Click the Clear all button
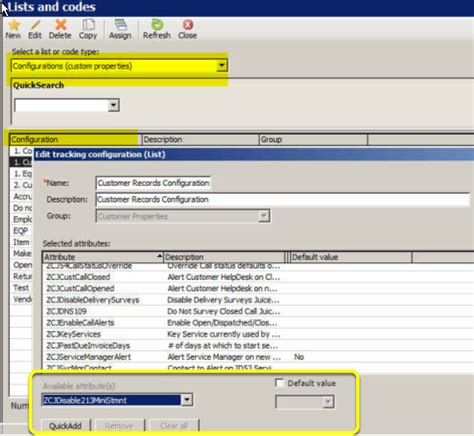Image resolution: width=474 pixels, height=436 pixels. 174,426
